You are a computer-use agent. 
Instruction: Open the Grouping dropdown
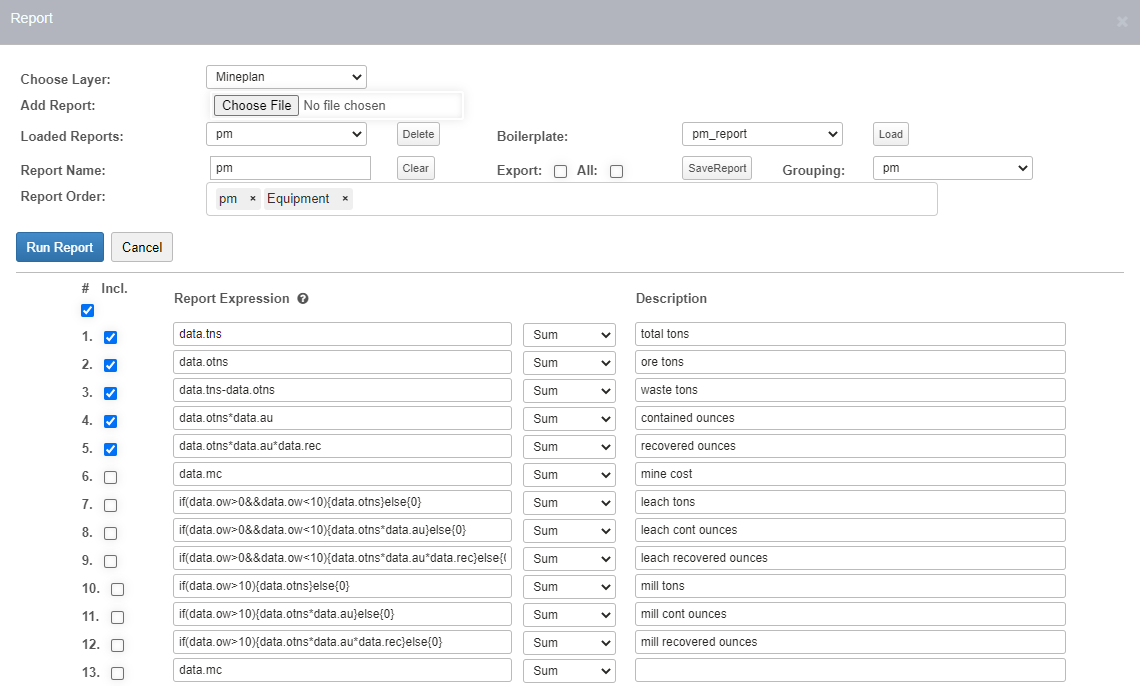click(x=952, y=168)
